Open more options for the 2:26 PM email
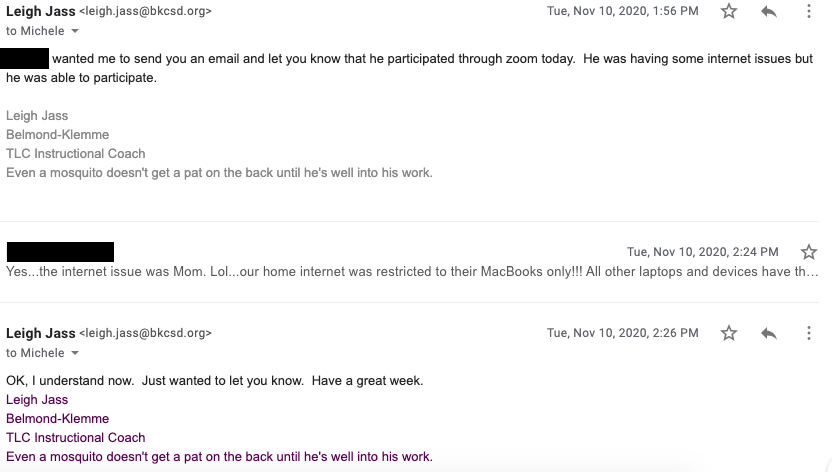The image size is (832, 472). 809,333
